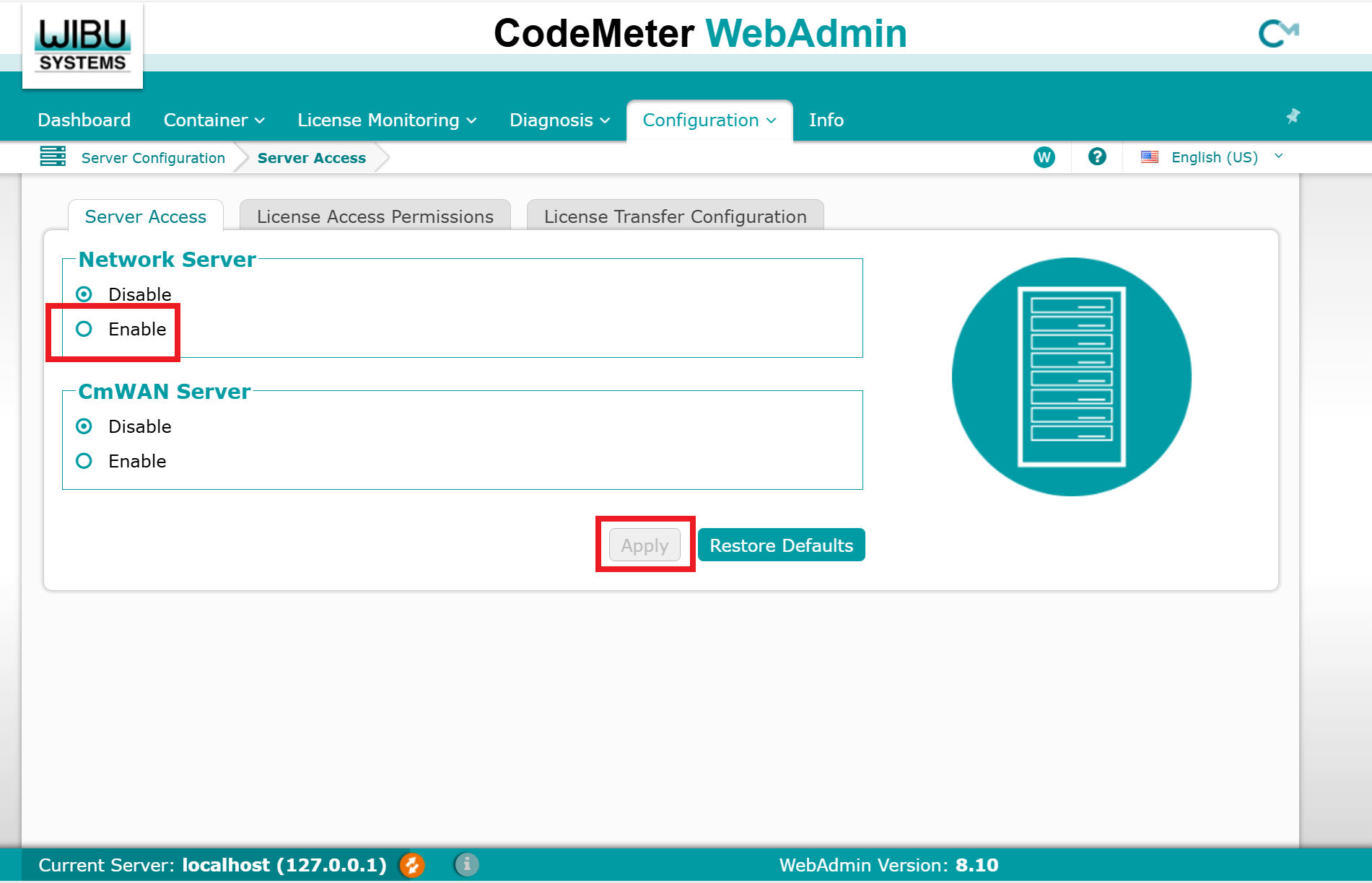The image size is (1372, 883).
Task: Click the server configuration breadcrumb icon
Action: [53, 156]
